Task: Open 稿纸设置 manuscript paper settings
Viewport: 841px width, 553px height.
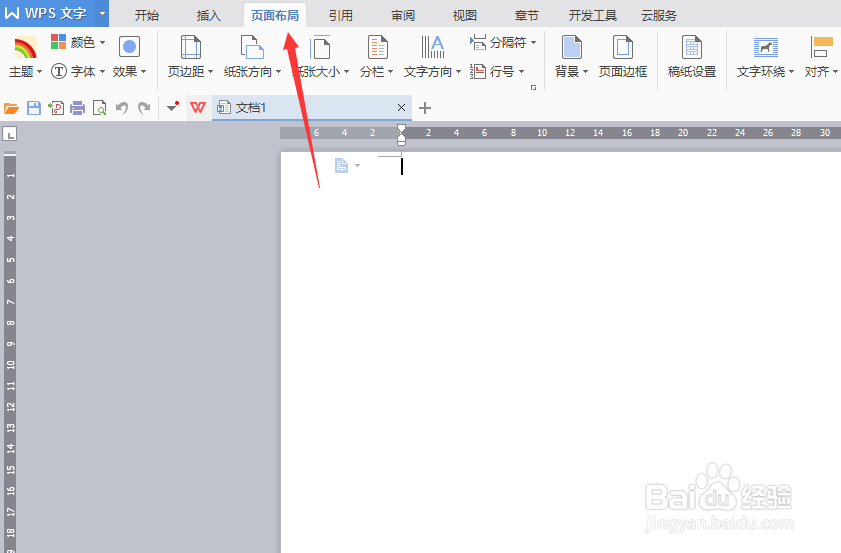Action: coord(692,56)
